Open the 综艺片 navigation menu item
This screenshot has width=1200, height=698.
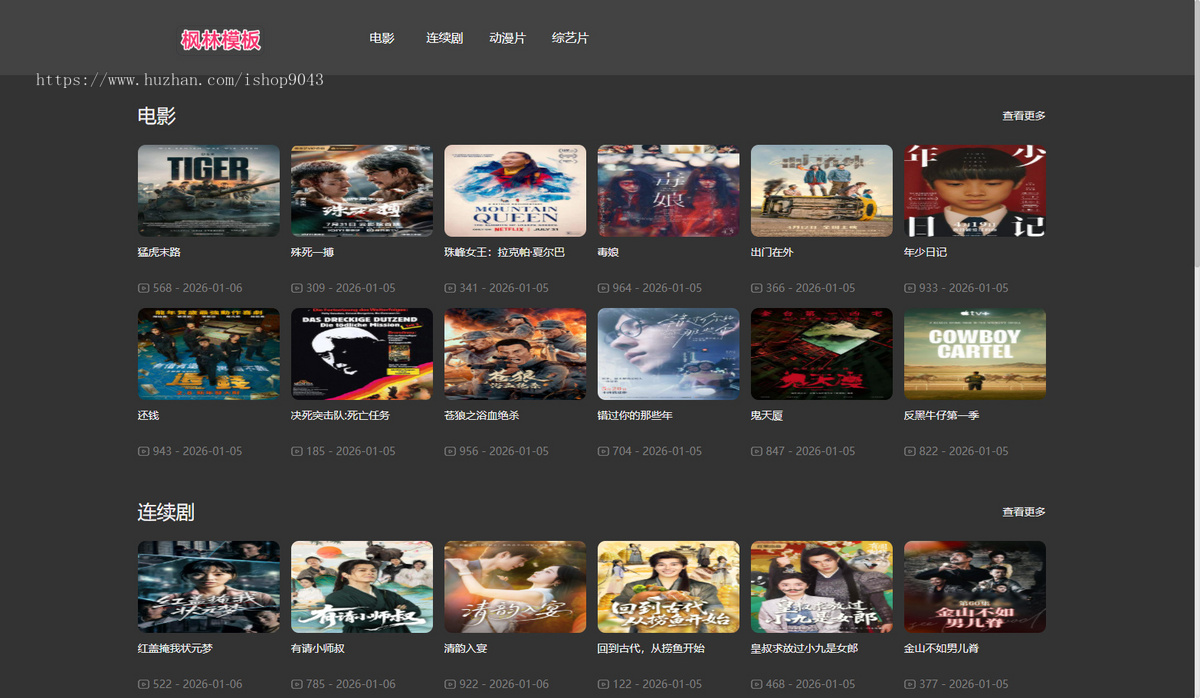coord(570,38)
